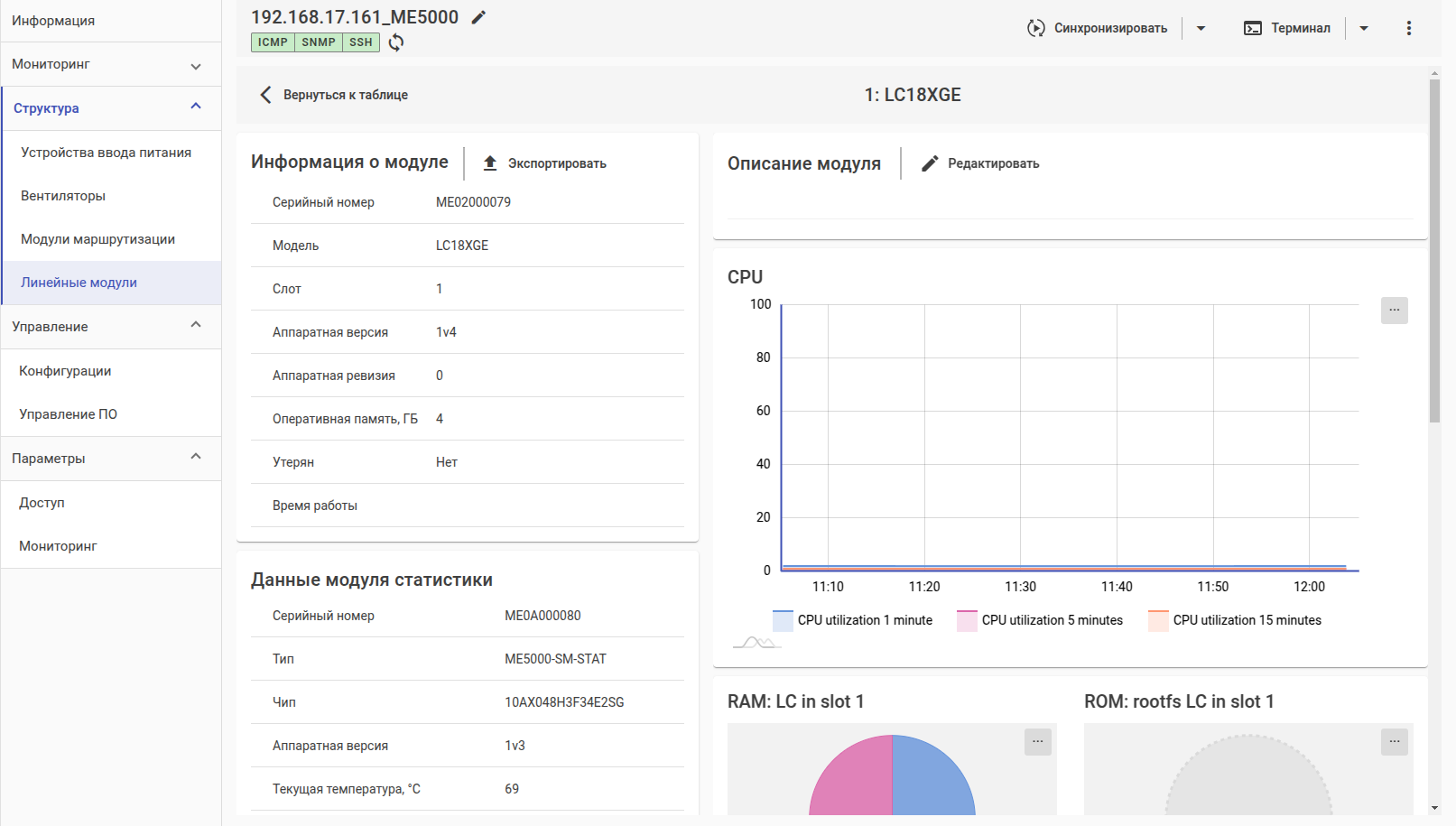Toggle CPU utilization 15 minutes series

[x=1235, y=620]
